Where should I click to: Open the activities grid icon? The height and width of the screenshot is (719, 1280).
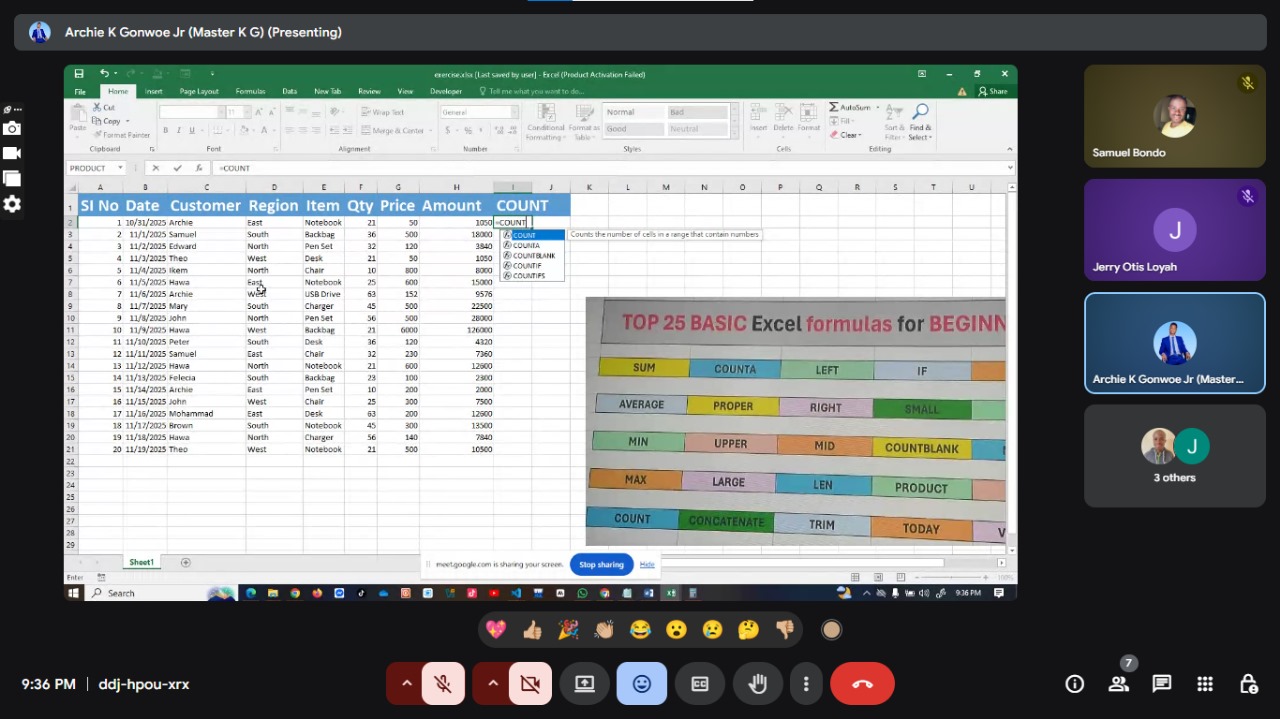[1204, 684]
